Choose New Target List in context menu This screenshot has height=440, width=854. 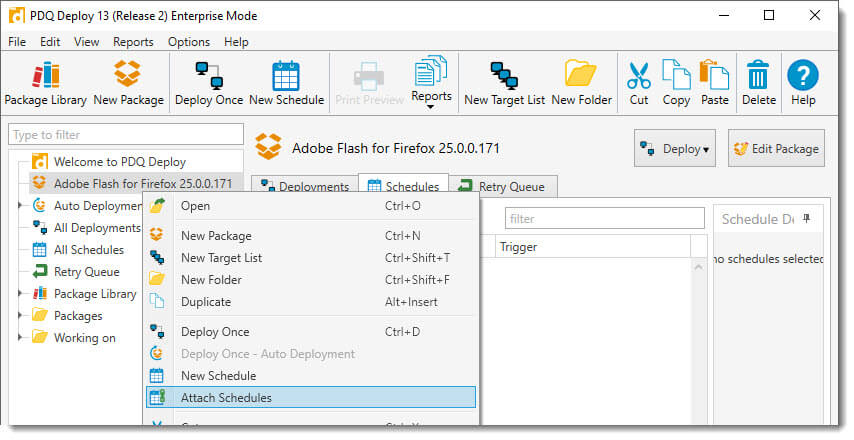[310, 258]
